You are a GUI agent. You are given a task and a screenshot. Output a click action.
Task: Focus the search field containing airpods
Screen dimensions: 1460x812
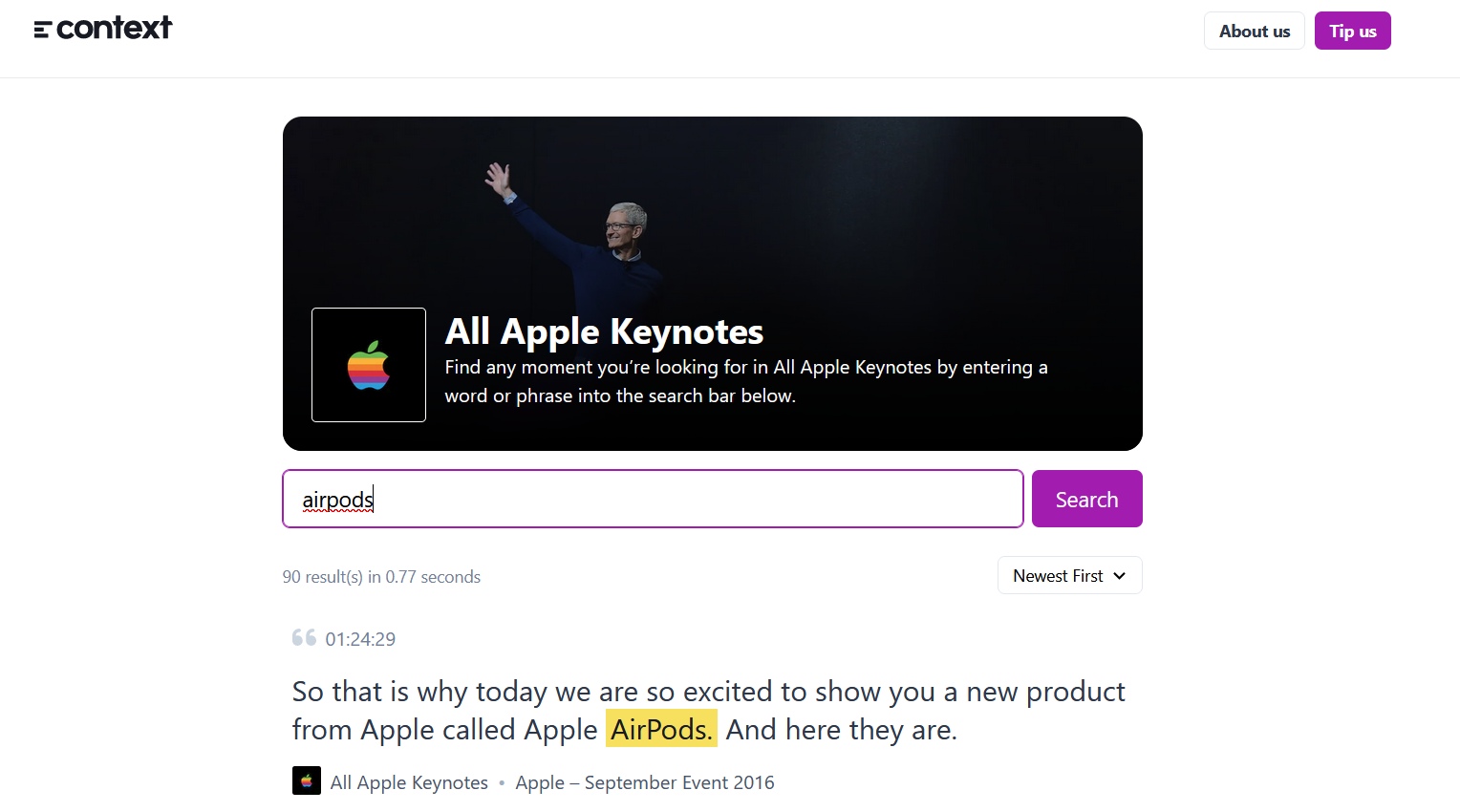coord(653,499)
